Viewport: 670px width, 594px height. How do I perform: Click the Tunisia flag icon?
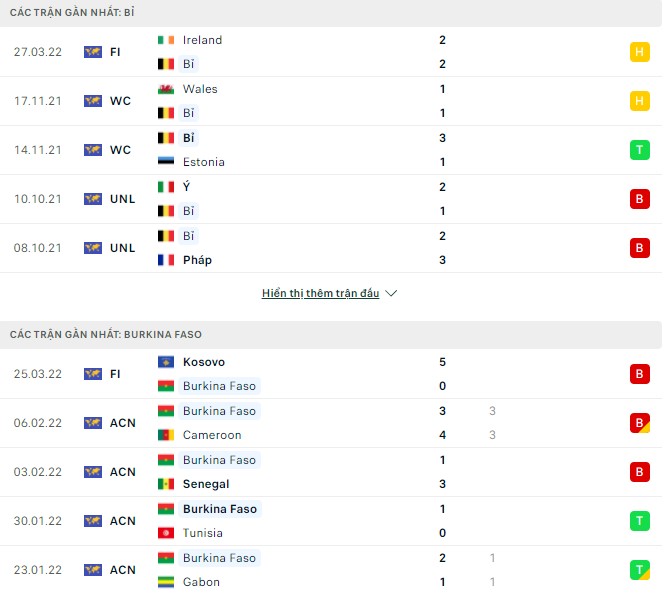(166, 533)
